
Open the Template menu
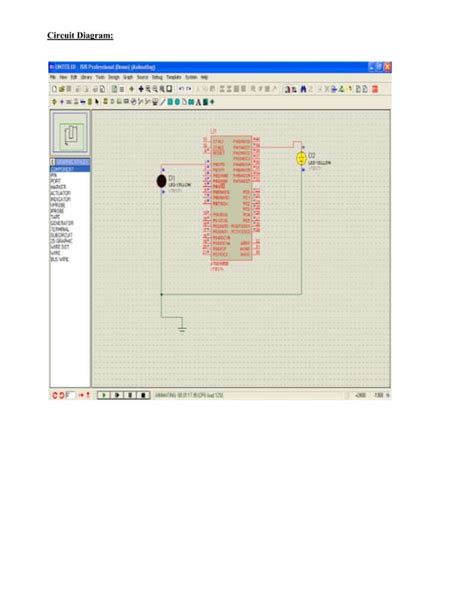click(174, 77)
